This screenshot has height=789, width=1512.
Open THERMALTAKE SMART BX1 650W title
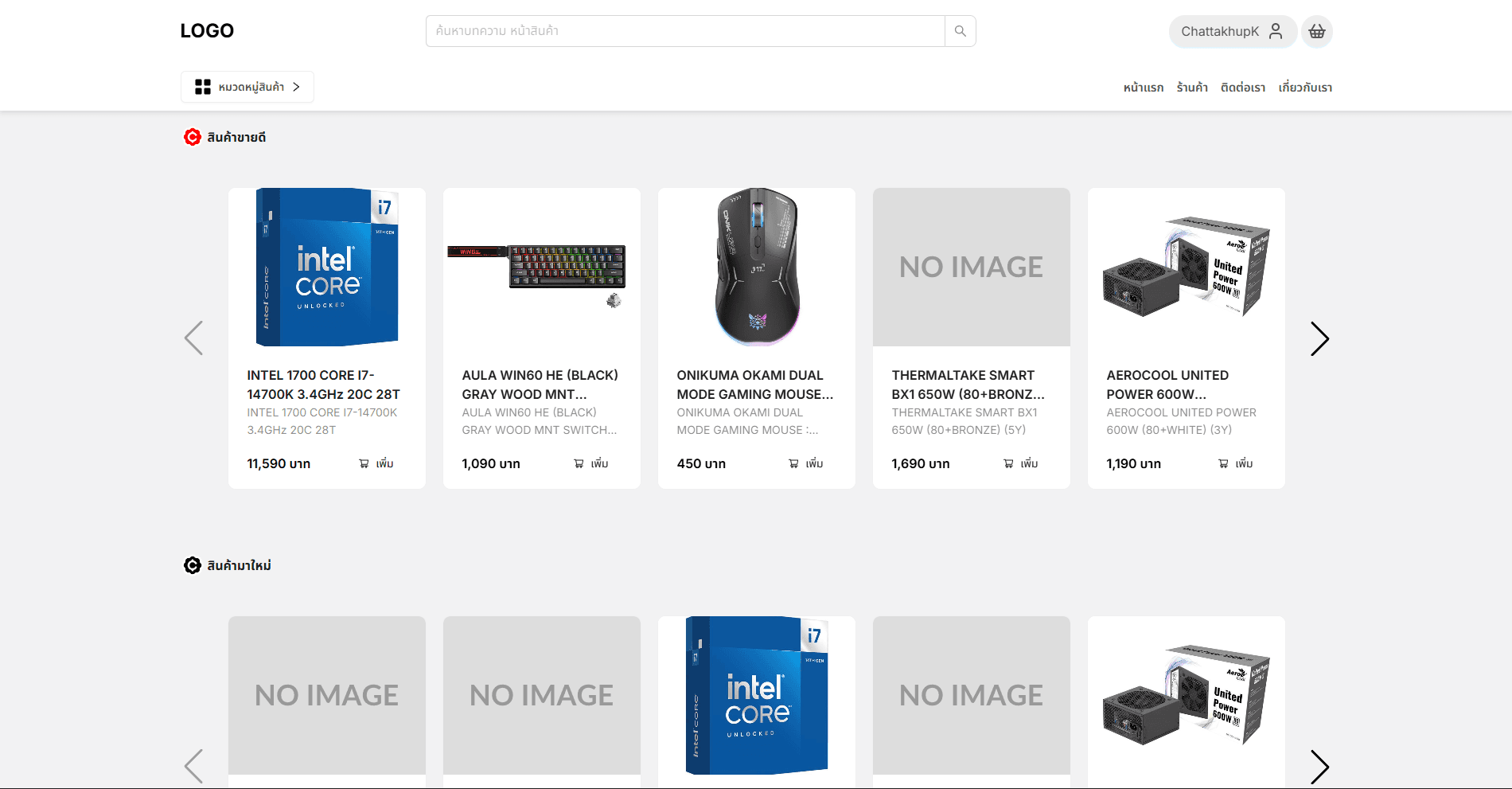point(968,385)
